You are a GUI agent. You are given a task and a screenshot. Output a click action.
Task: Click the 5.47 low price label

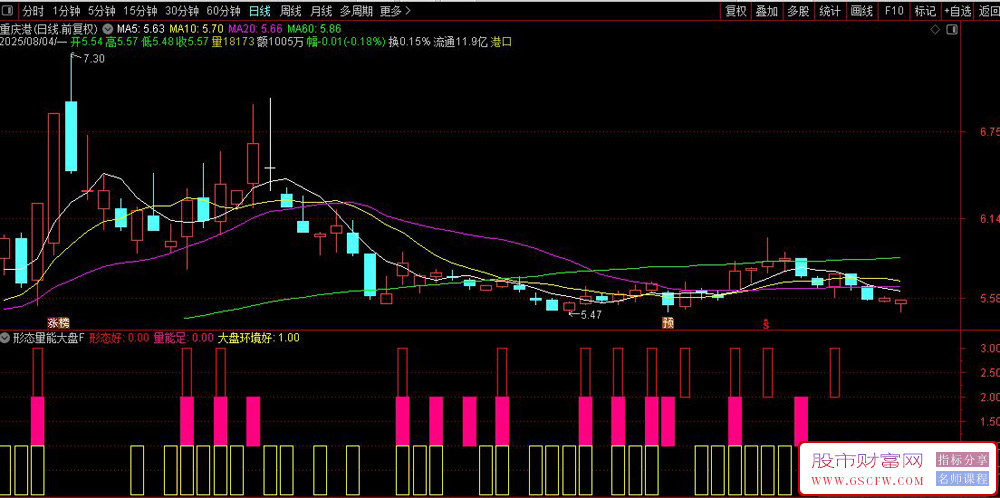[590, 314]
